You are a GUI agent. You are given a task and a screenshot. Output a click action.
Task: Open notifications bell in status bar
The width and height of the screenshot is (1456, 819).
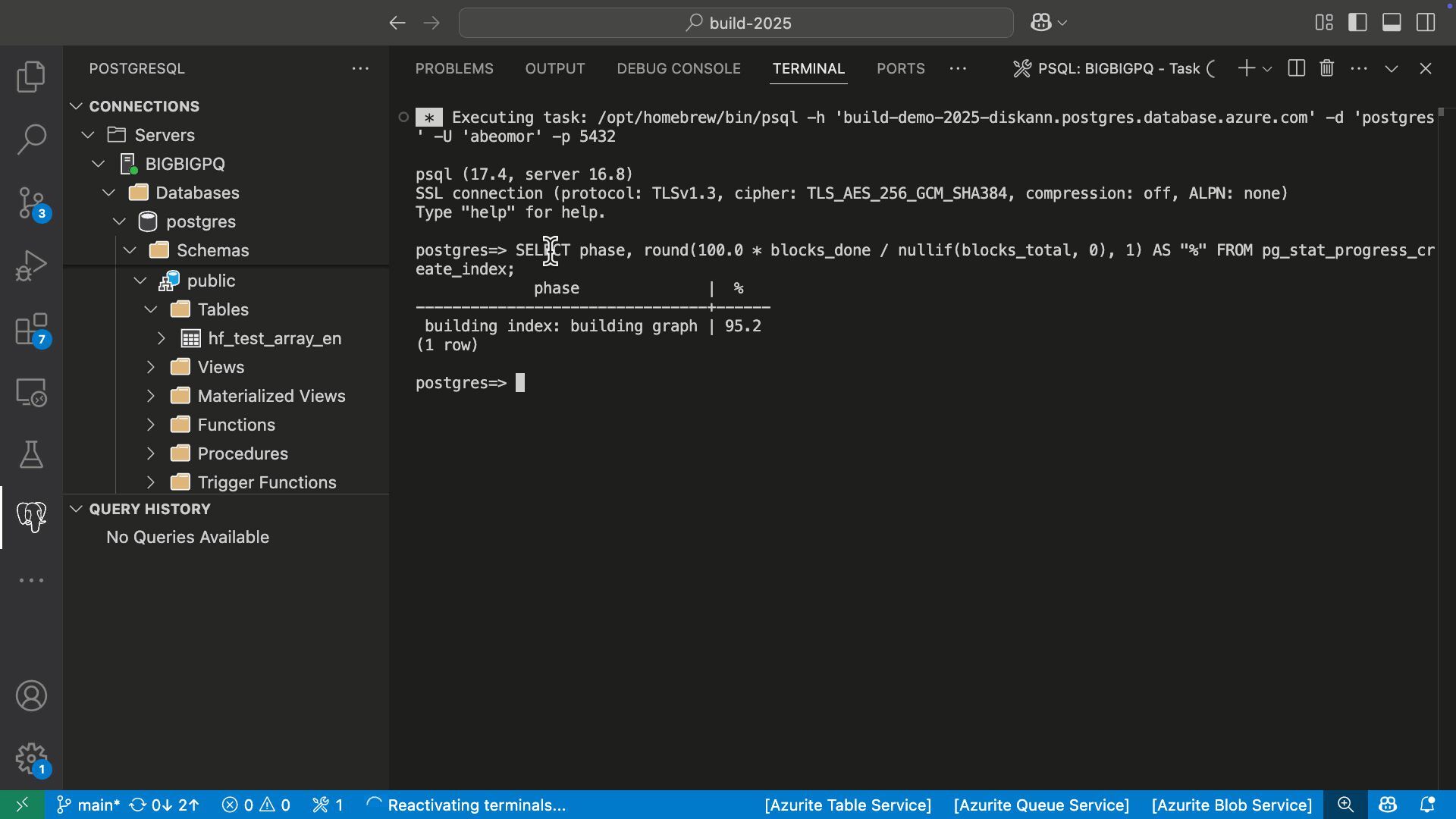pos(1426,805)
